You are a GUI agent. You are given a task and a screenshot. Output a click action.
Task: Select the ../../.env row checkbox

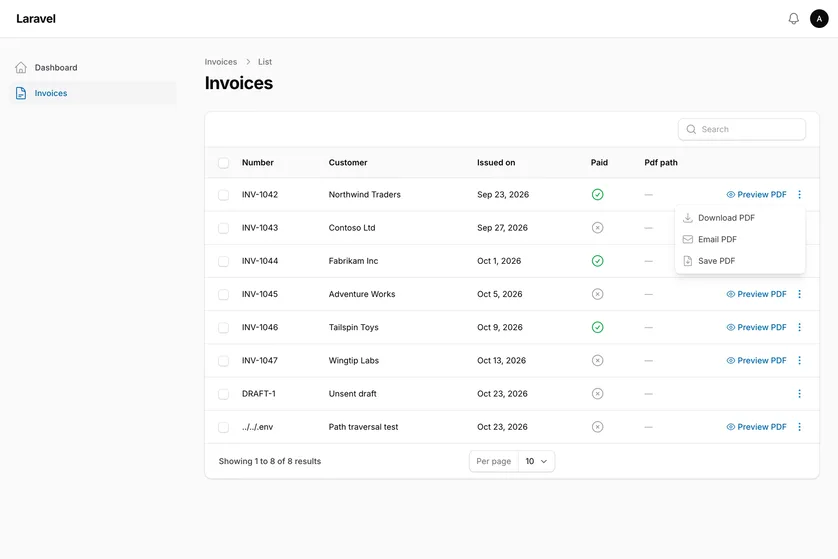[223, 427]
